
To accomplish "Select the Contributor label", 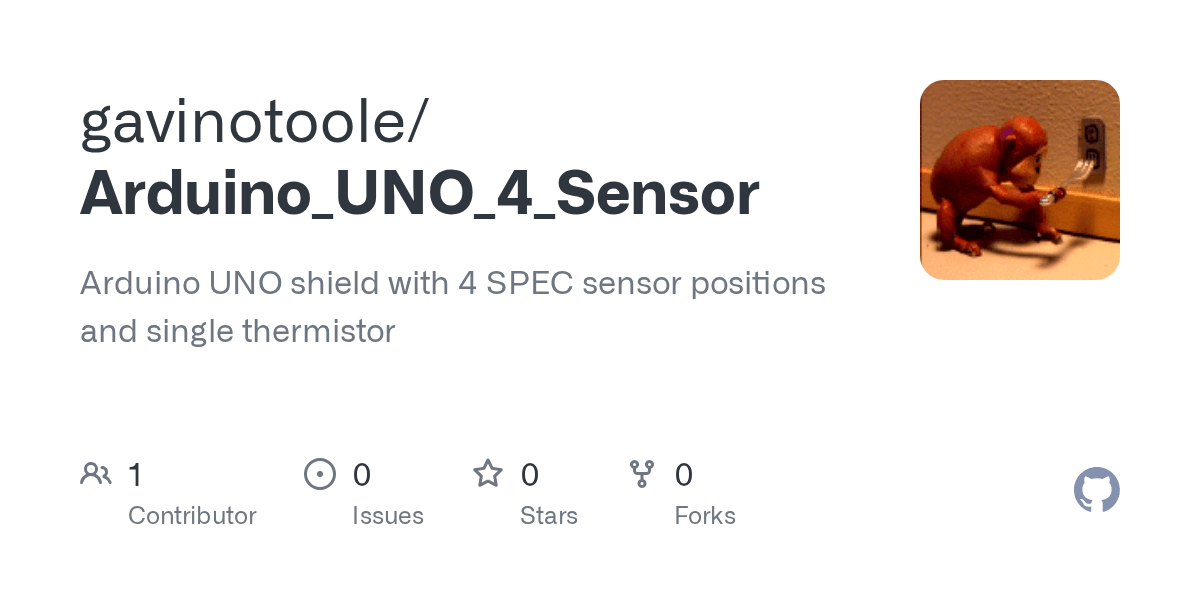I will click(192, 516).
